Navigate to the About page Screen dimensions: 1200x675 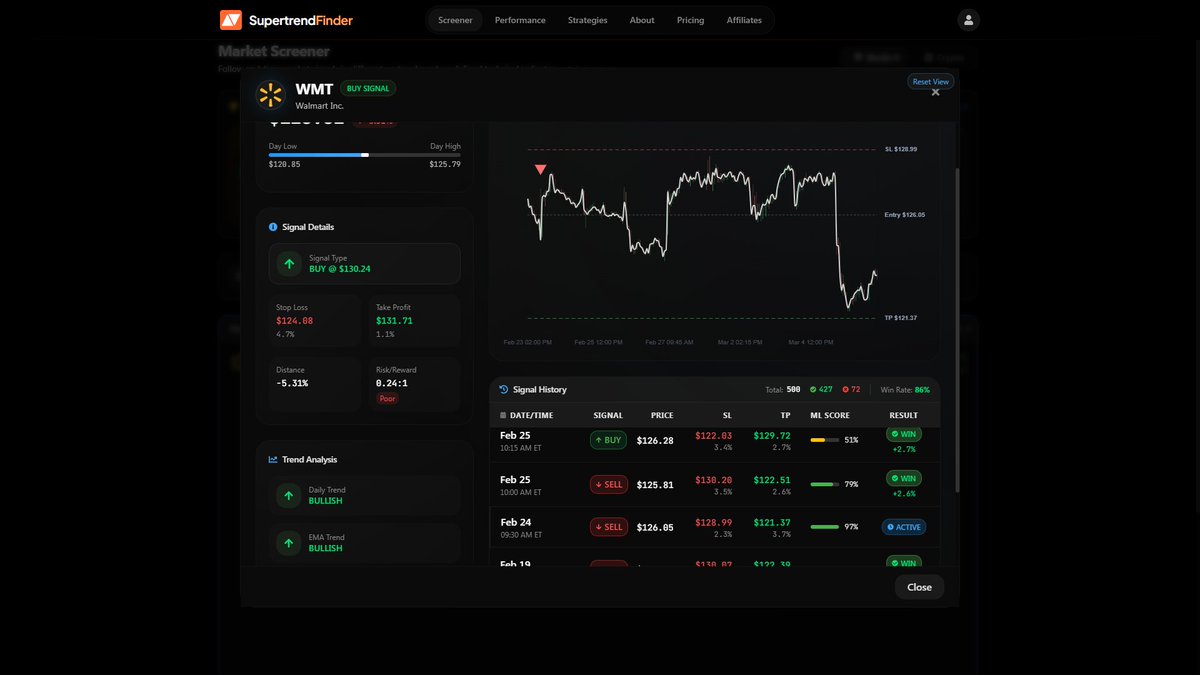[642, 20]
